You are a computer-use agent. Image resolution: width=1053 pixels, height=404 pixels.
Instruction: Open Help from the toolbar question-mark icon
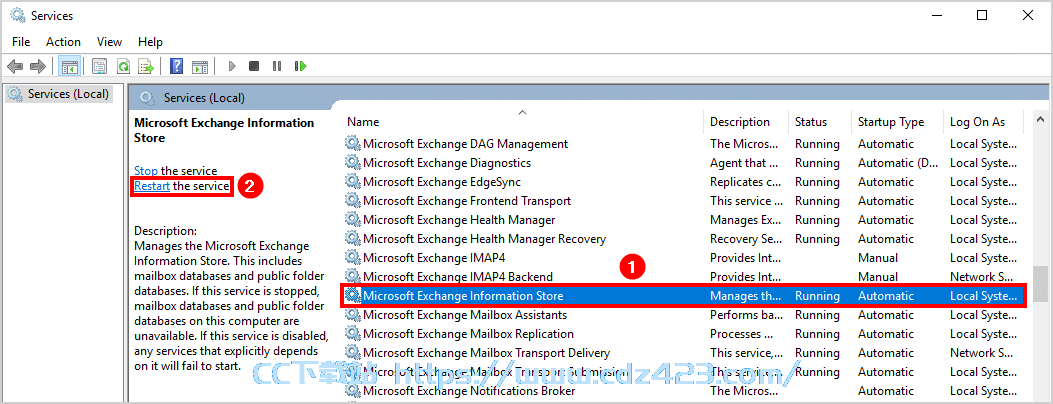tap(177, 66)
